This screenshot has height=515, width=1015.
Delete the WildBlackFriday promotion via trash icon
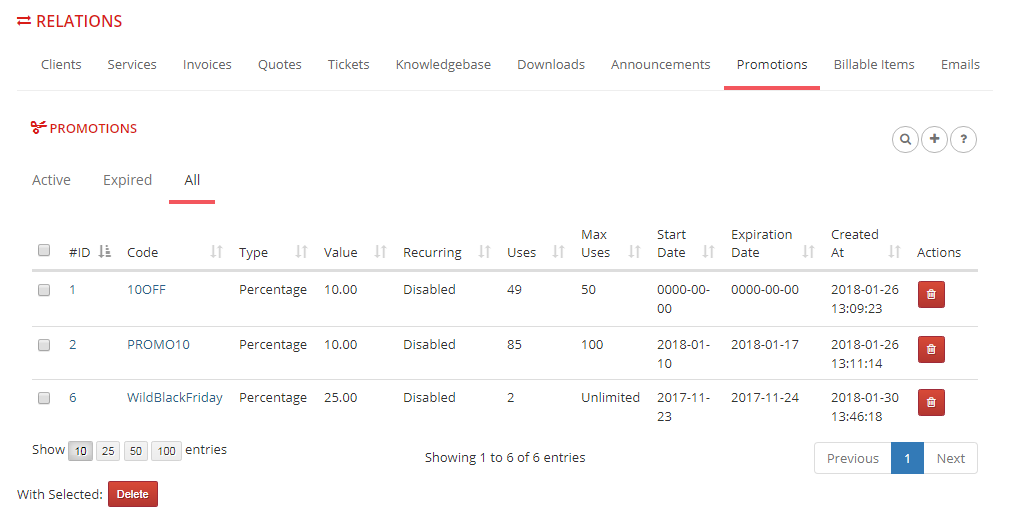point(931,402)
